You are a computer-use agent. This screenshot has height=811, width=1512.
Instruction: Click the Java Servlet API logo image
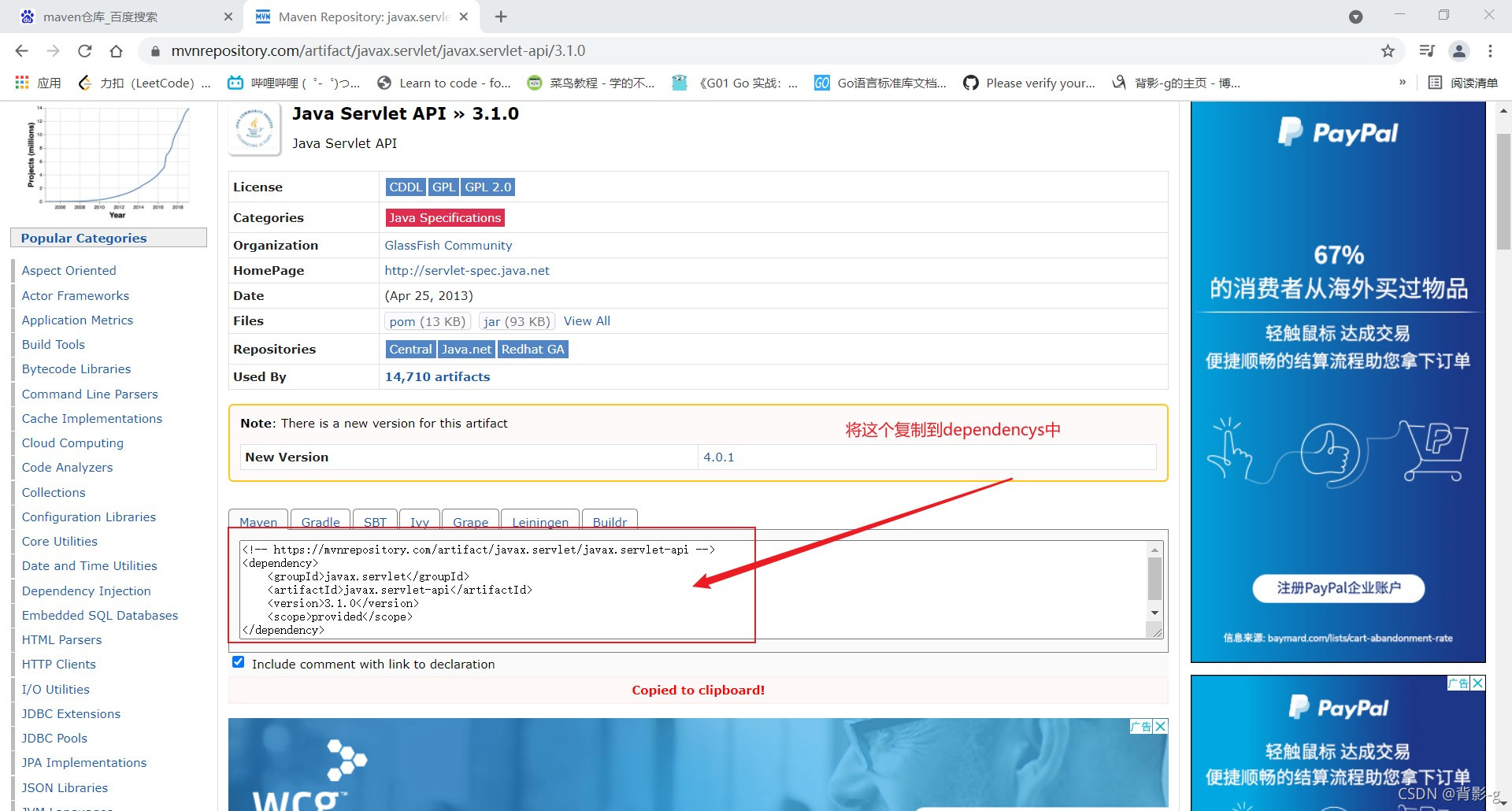tap(254, 128)
